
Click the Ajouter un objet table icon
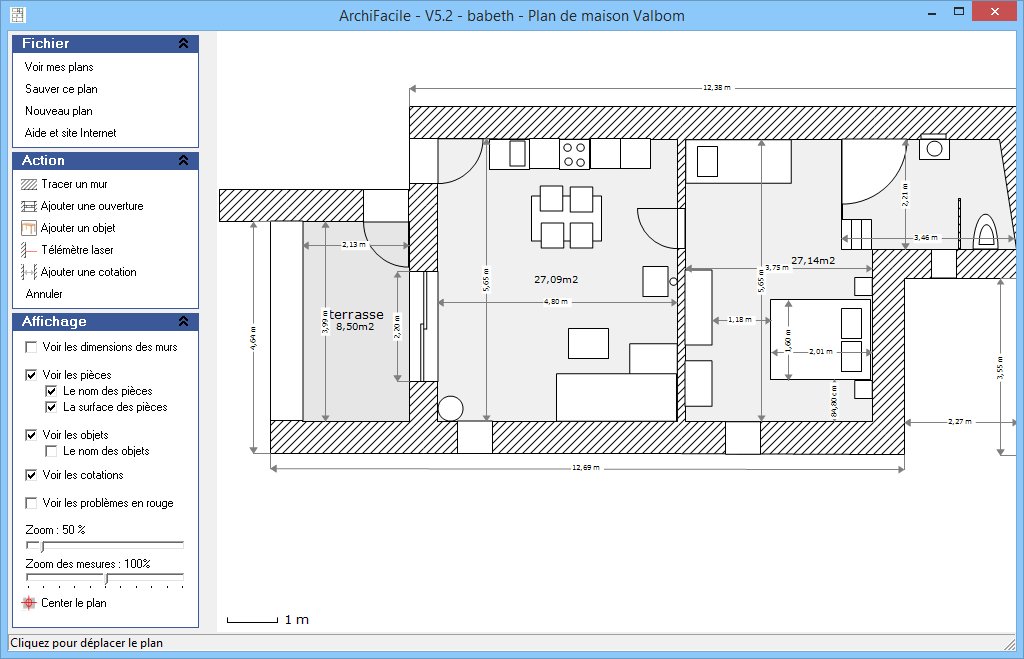29,228
